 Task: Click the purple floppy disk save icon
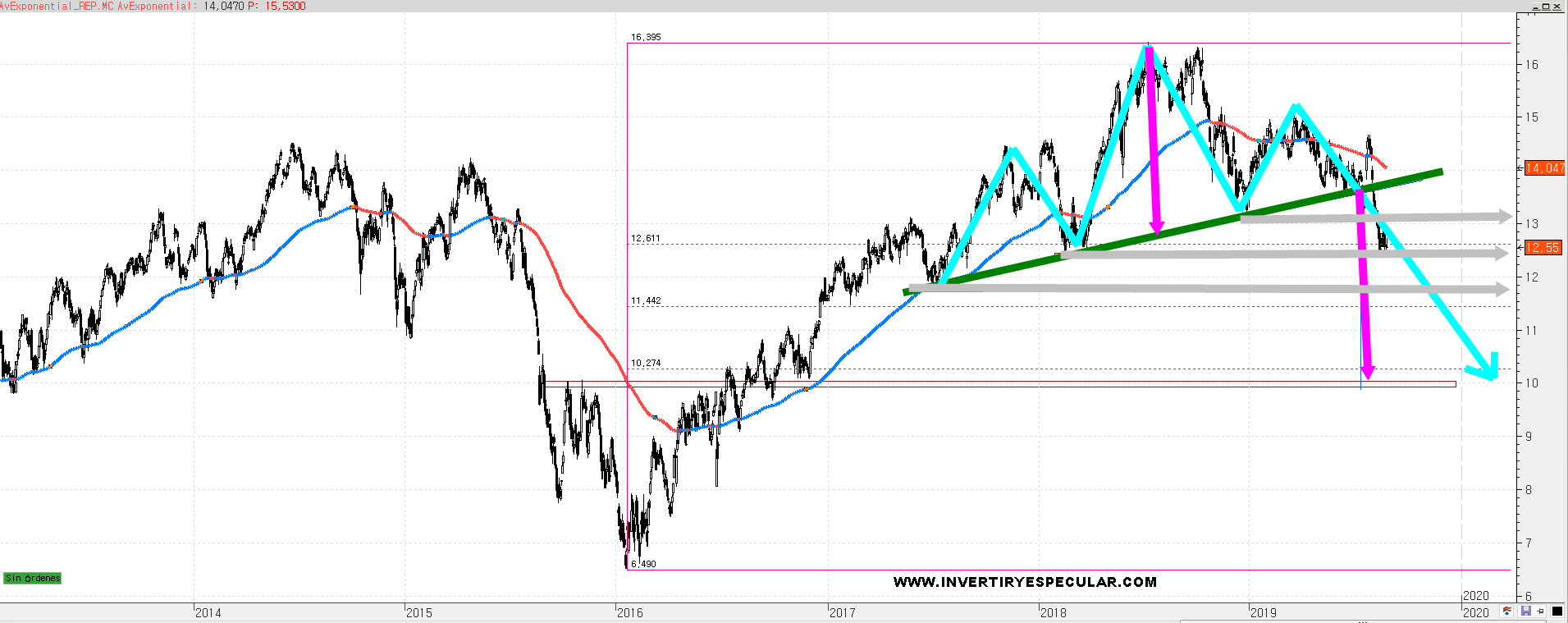pyautogui.click(x=1525, y=612)
